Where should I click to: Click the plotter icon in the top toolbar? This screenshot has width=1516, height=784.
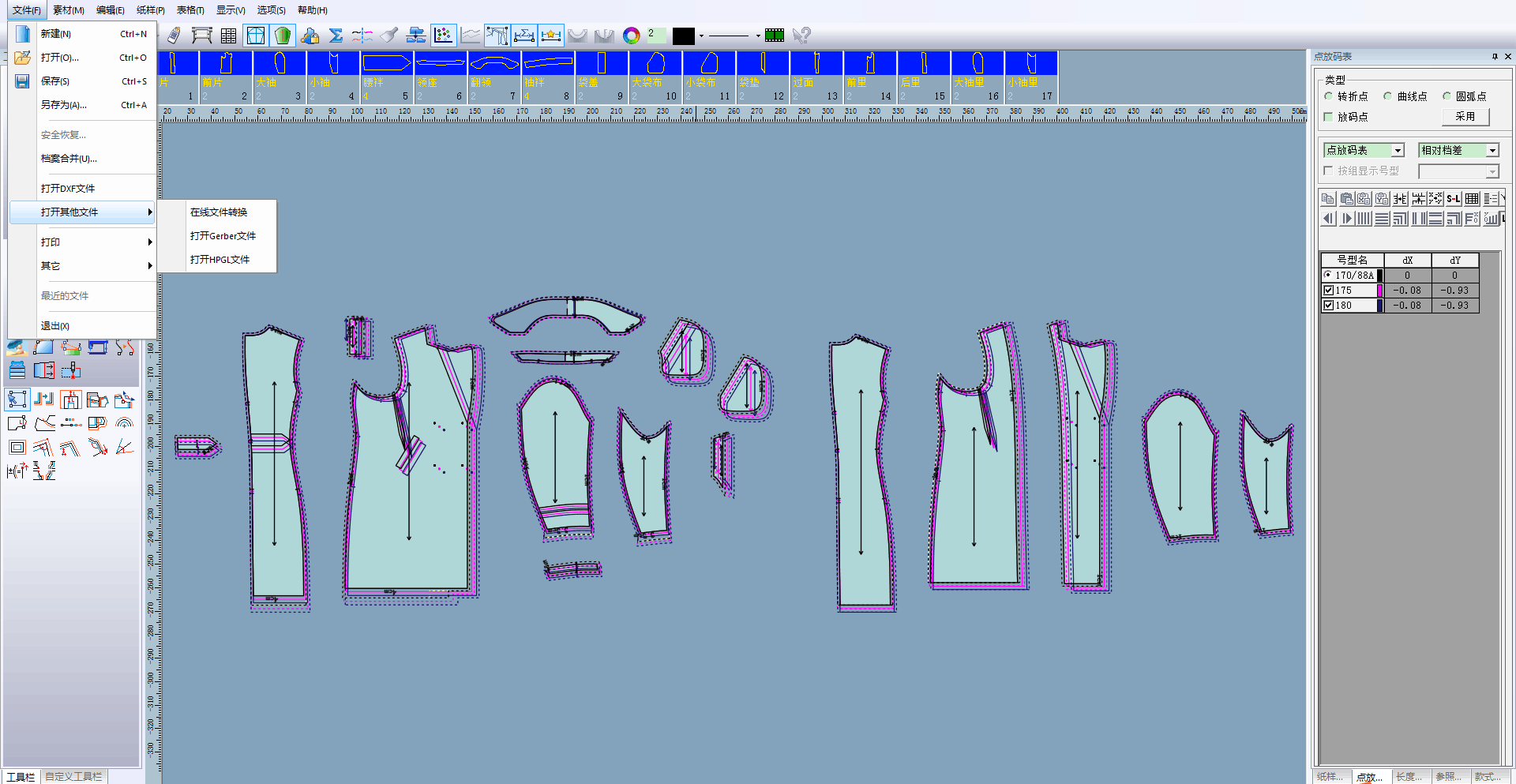click(x=202, y=36)
